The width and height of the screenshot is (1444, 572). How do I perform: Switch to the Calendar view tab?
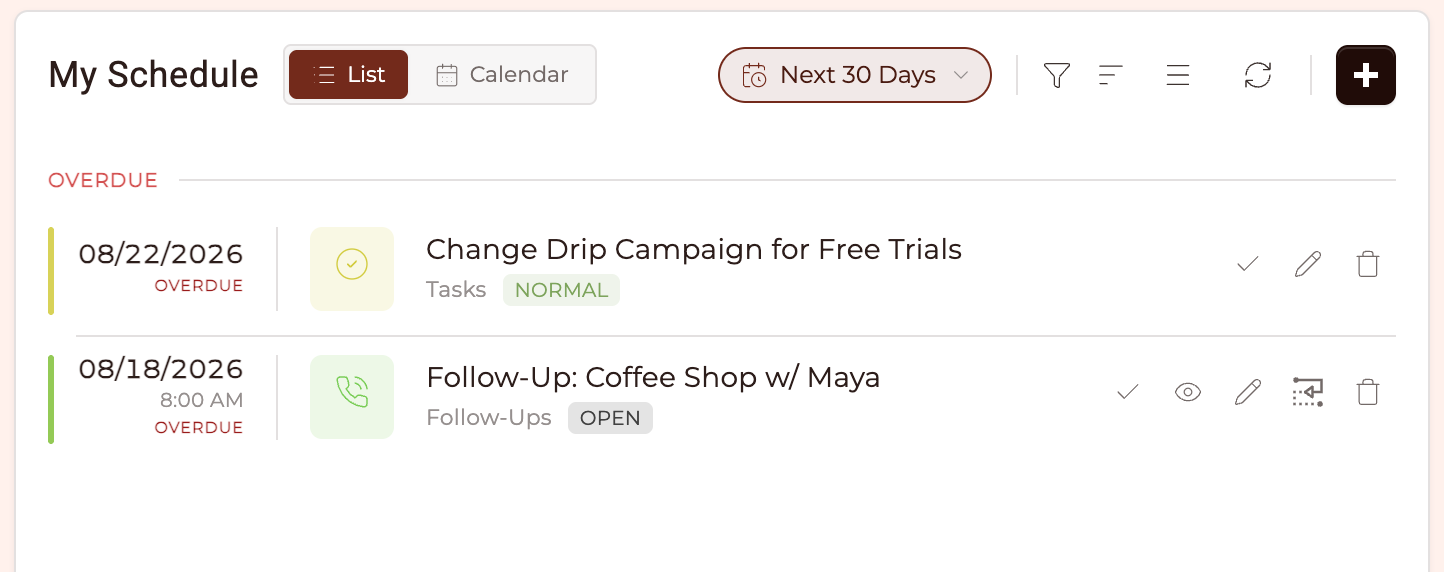tap(503, 75)
